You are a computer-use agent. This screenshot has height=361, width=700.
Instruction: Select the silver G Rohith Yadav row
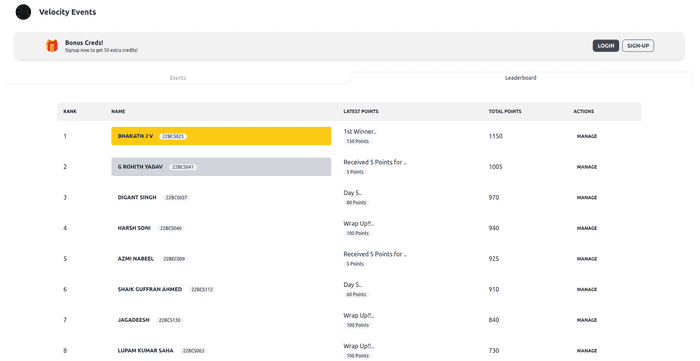(x=221, y=167)
